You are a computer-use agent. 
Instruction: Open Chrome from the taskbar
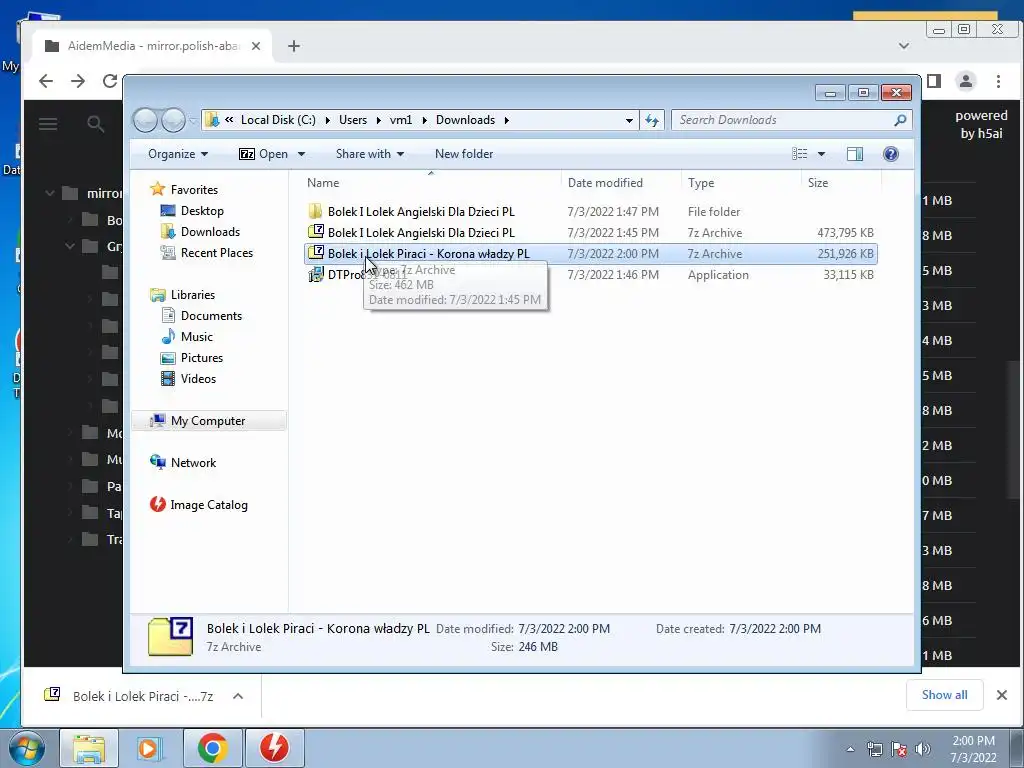pyautogui.click(x=212, y=748)
